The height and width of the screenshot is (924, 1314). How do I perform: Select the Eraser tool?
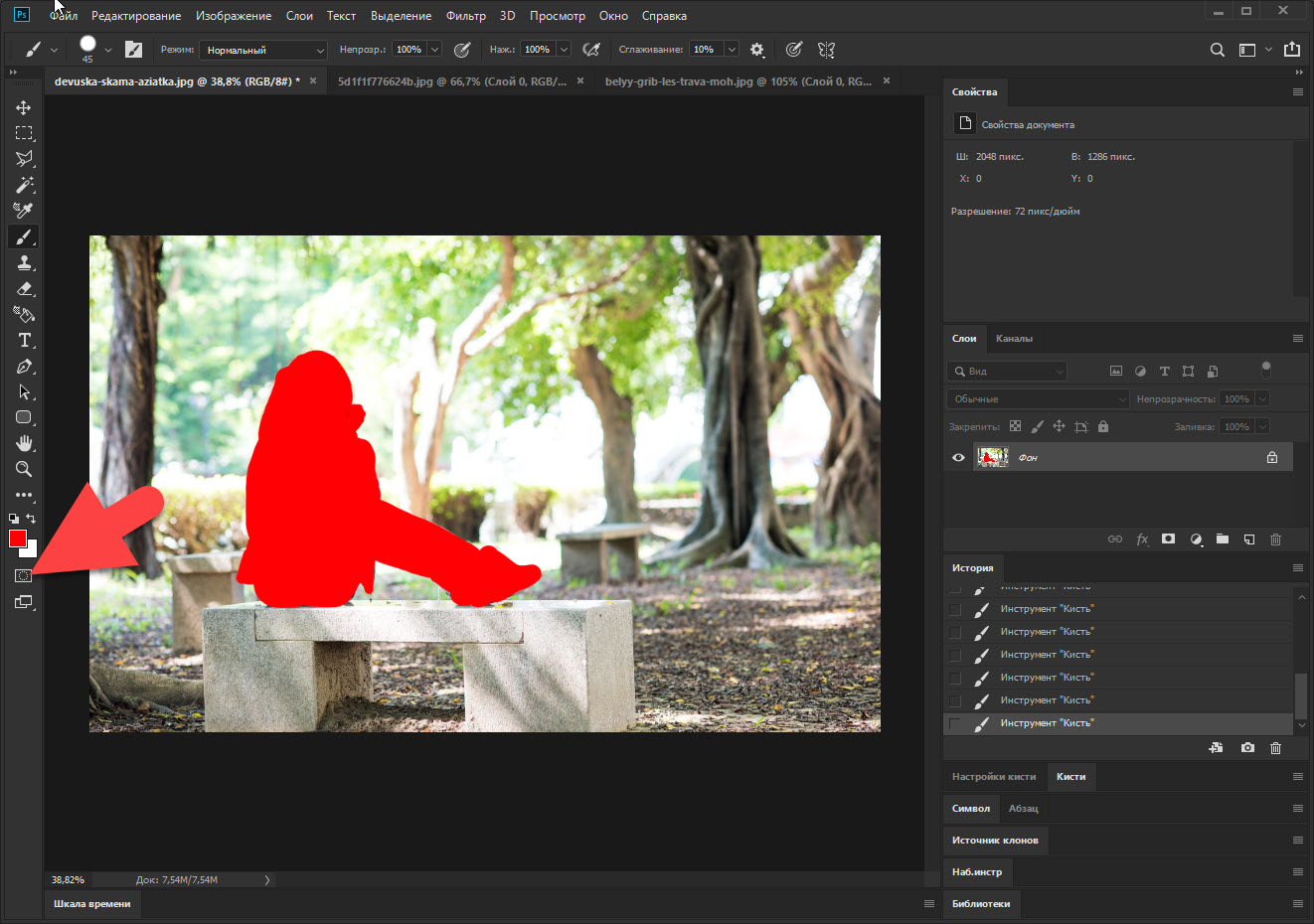(x=24, y=288)
